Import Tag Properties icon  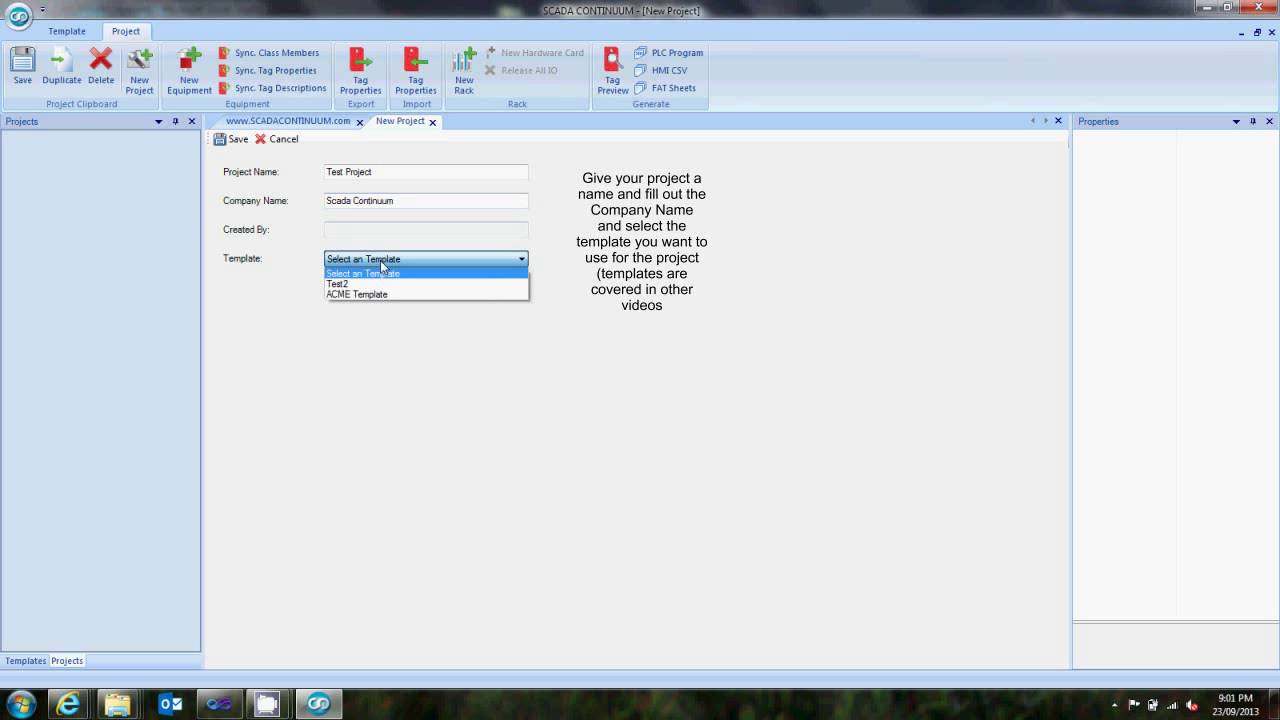416,70
